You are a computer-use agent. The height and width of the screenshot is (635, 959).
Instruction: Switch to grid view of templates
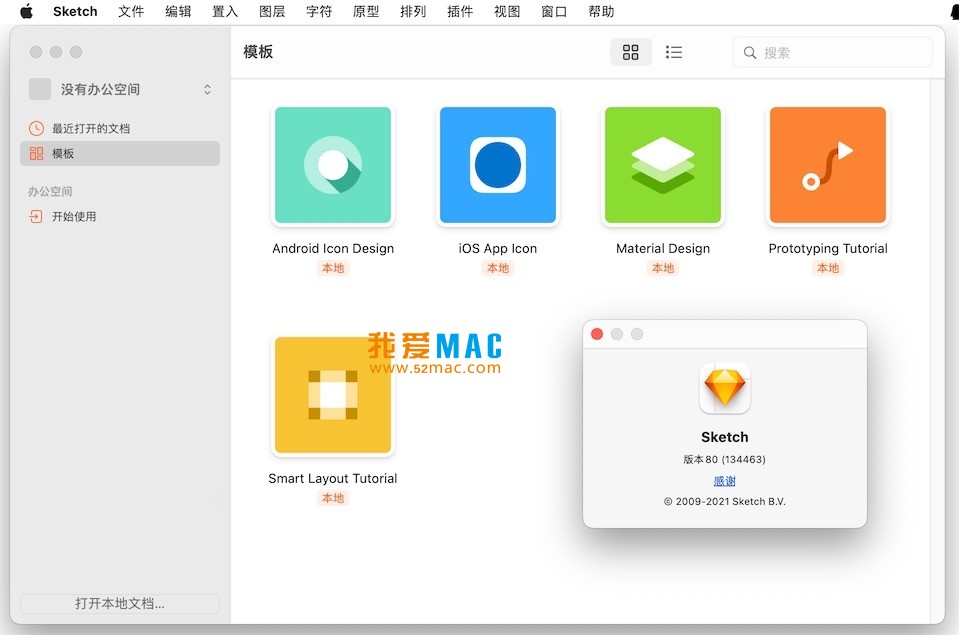pos(630,52)
